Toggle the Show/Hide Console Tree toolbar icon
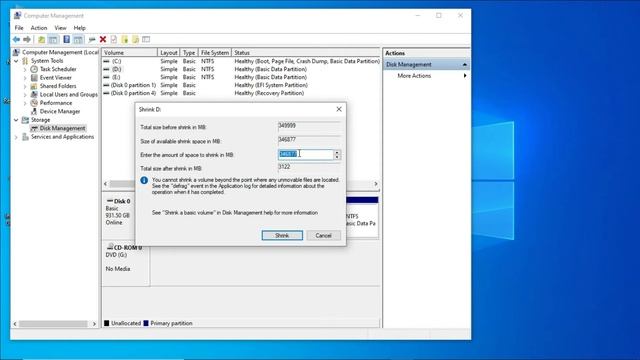640x360 pixels. 53,40
